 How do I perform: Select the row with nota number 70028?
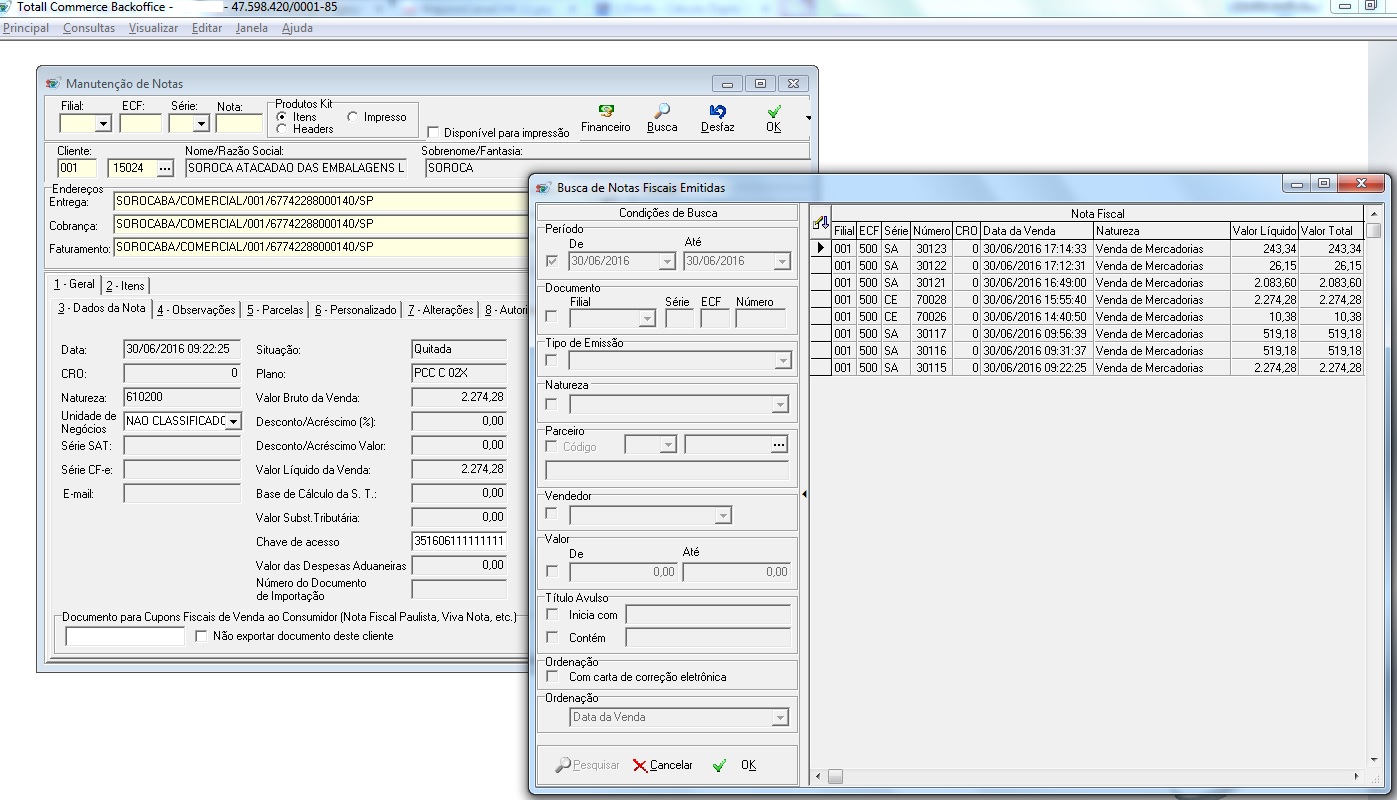click(1097, 299)
